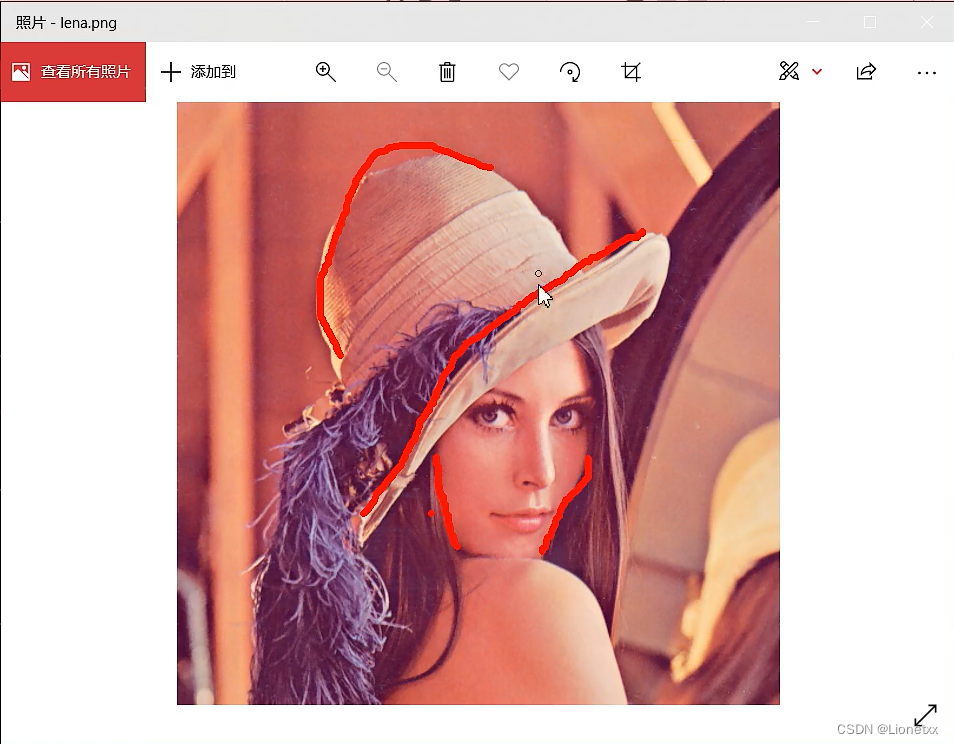This screenshot has width=954, height=744.
Task: Open the Edit and Create tool
Action: tap(789, 72)
